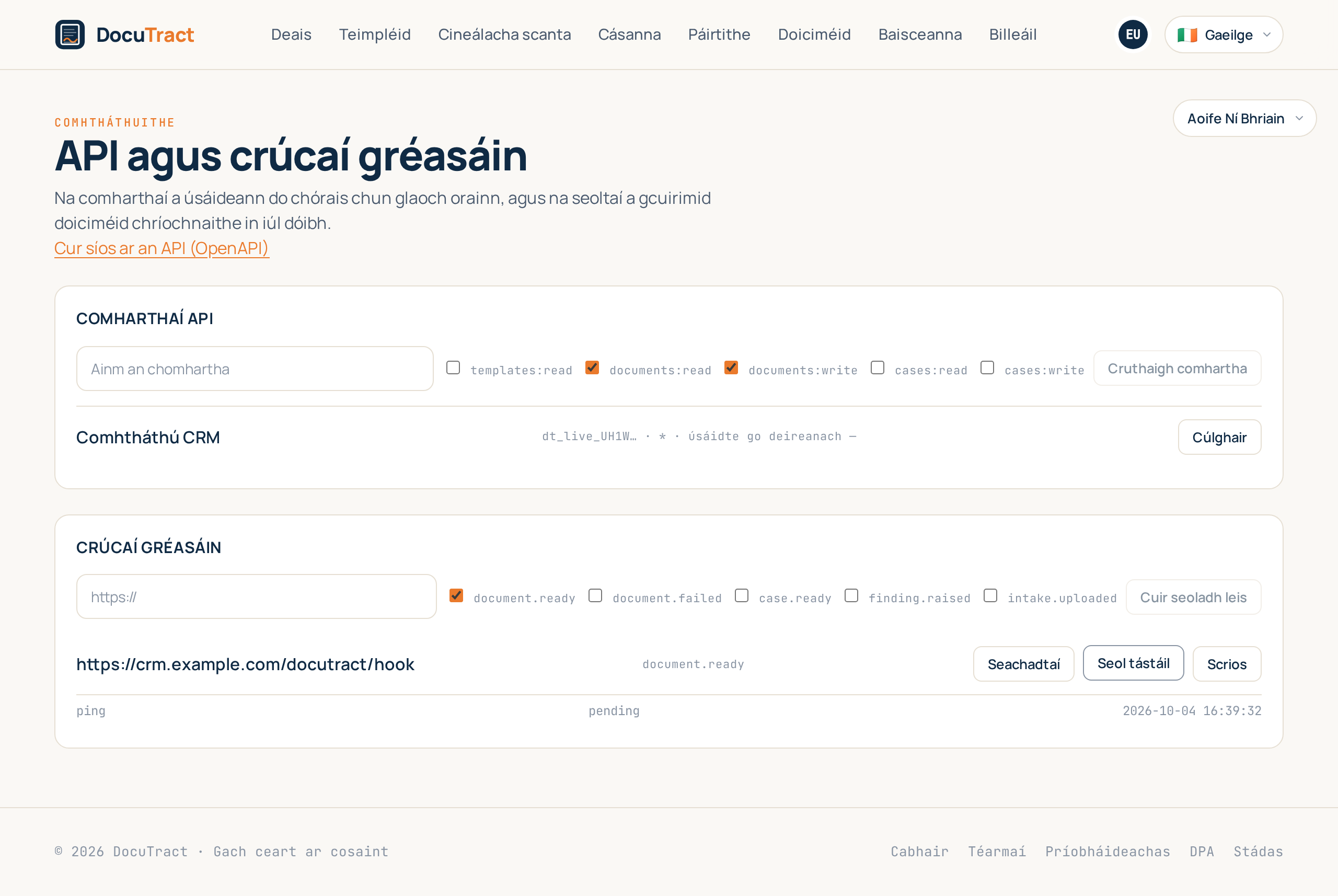
Task: Click the DocuTract brand name
Action: coord(145,35)
